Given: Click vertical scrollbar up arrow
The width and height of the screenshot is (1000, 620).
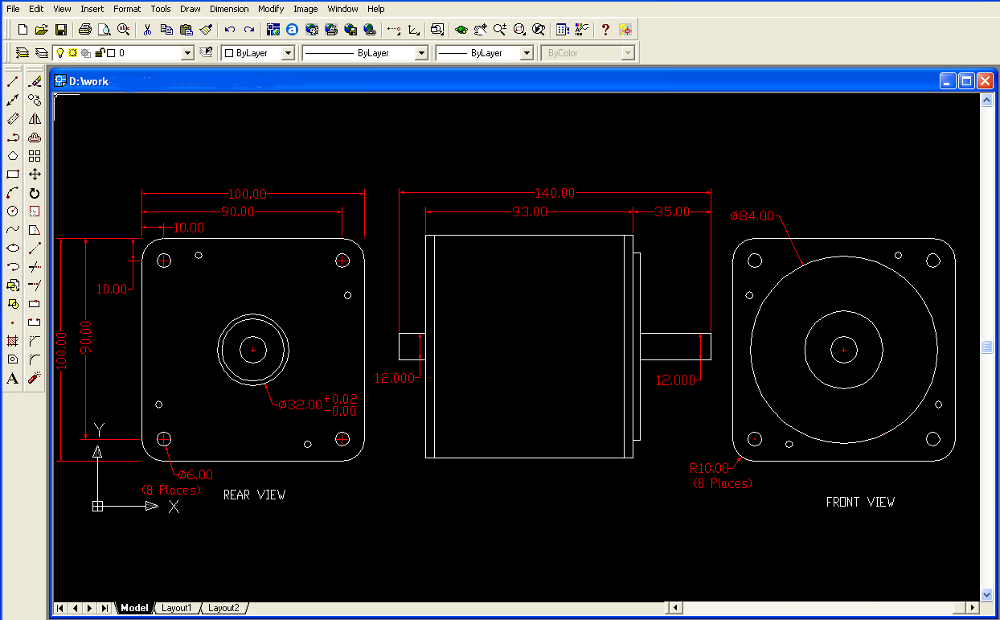Looking at the screenshot, I should click(x=987, y=100).
